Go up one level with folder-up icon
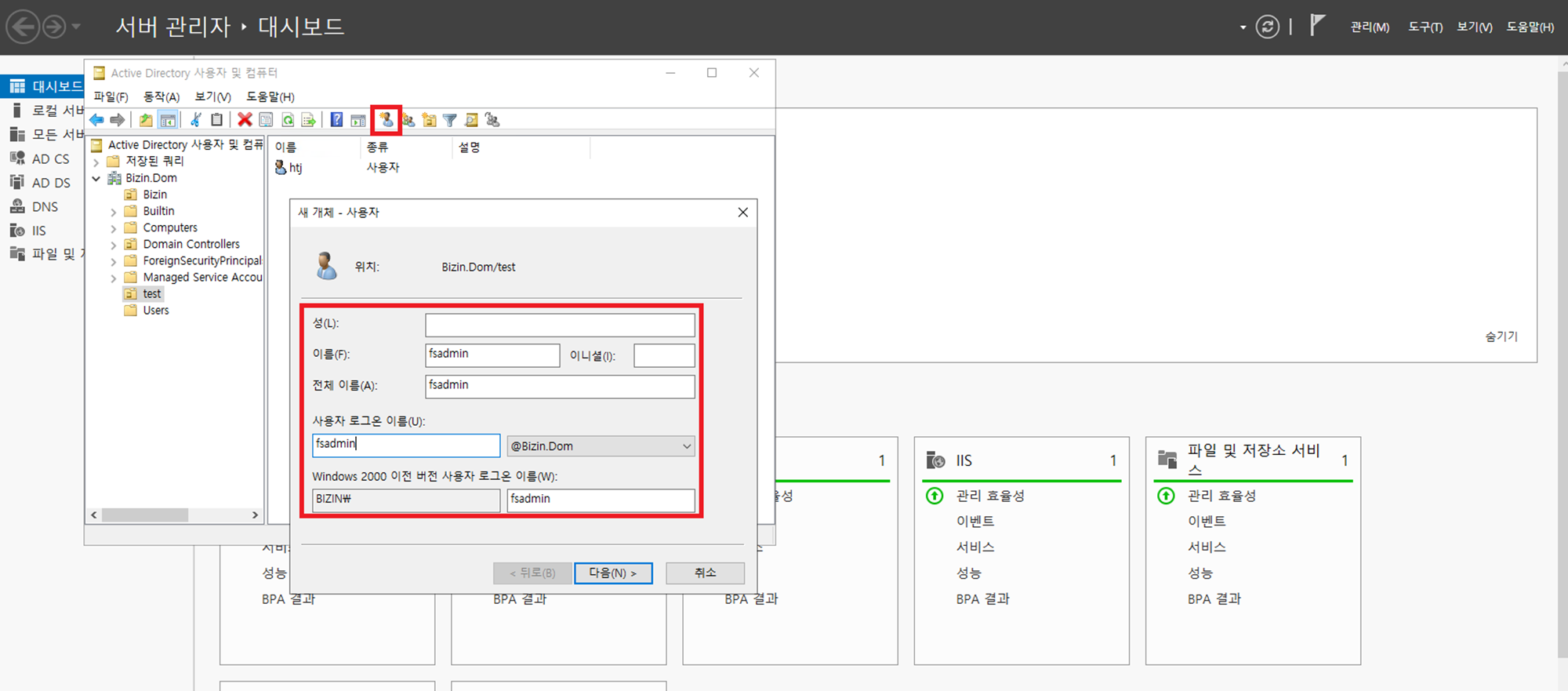 [146, 120]
